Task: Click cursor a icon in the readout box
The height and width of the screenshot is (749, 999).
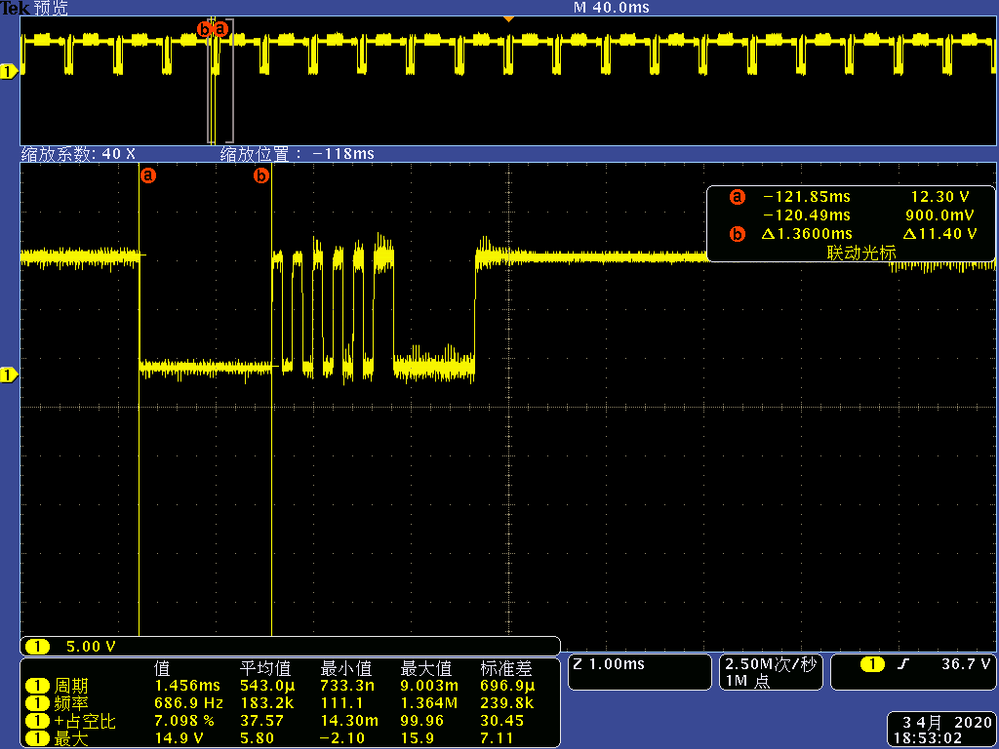Action: [x=737, y=197]
